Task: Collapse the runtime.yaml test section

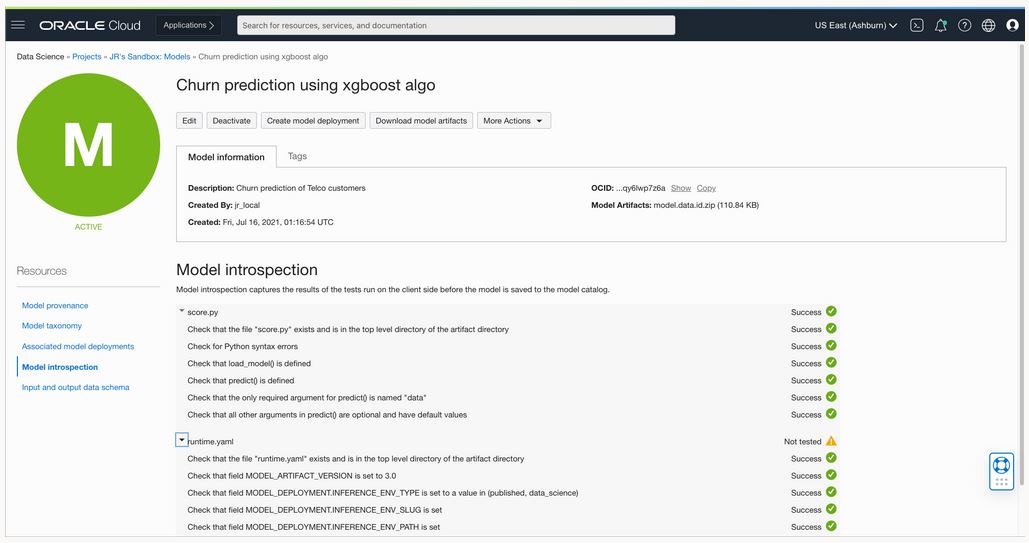Action: [182, 440]
